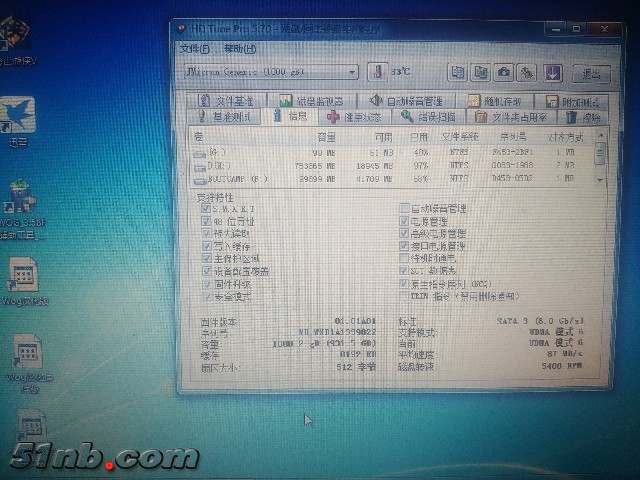This screenshot has height=480, width=640.
Task: Toggle the 接口电源管理 checkbox
Action: click(404, 246)
